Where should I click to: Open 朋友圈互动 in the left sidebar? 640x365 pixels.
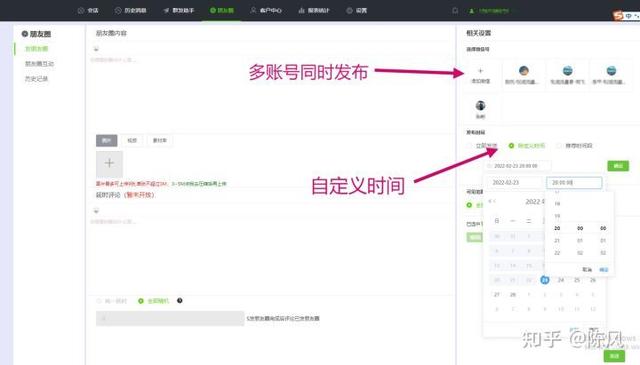[39, 64]
